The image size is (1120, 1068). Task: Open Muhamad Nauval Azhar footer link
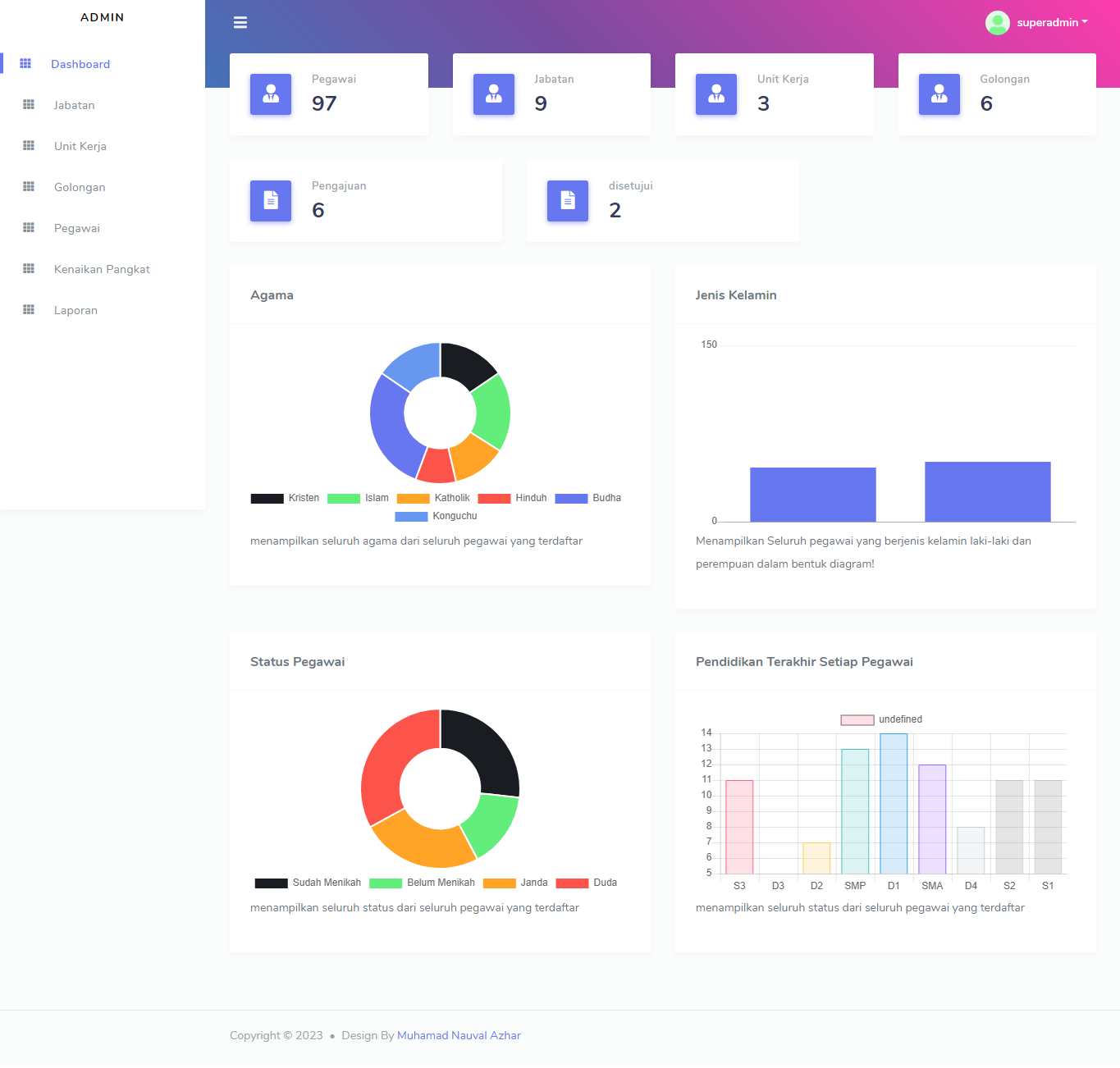[x=459, y=1036]
